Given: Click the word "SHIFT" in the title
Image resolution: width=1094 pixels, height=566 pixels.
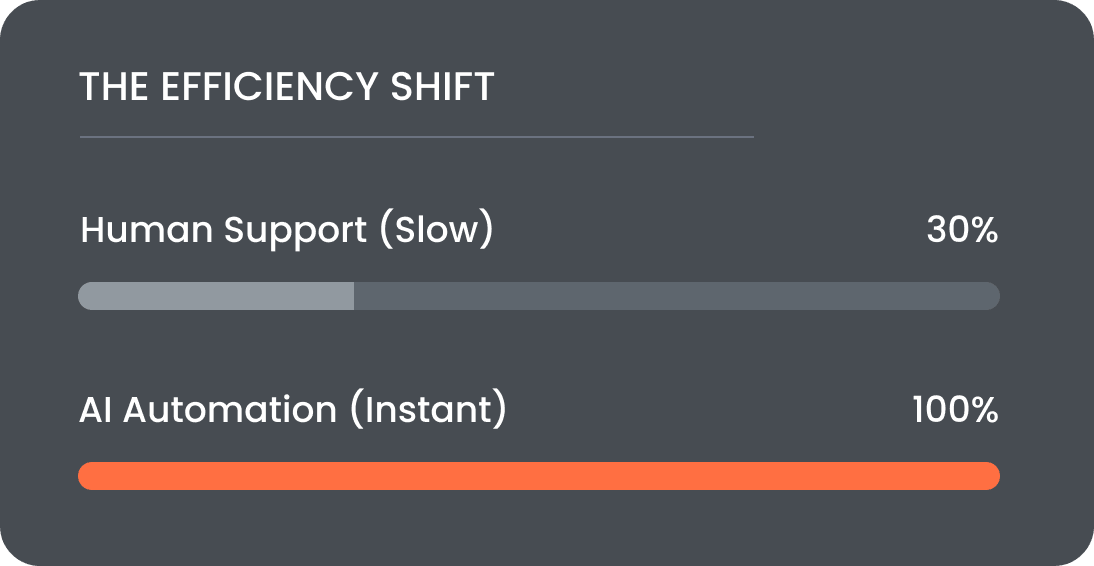Looking at the screenshot, I should (x=443, y=88).
